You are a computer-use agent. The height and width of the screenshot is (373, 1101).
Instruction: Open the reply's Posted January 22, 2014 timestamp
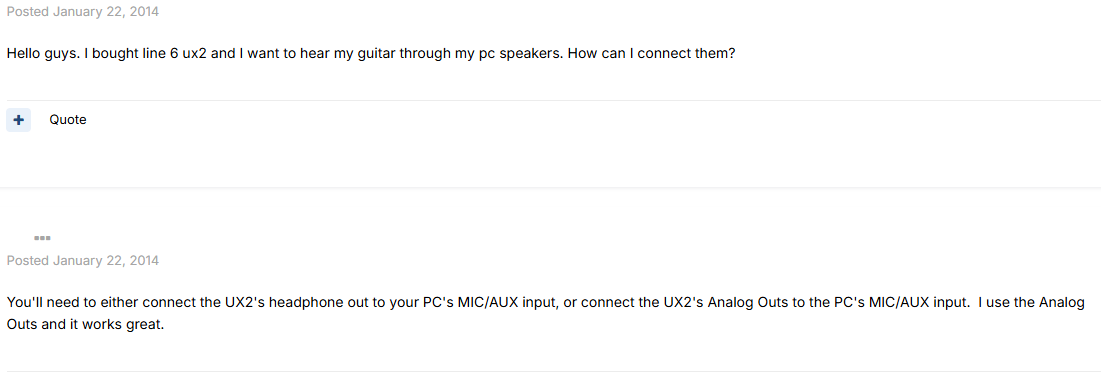[x=83, y=261]
